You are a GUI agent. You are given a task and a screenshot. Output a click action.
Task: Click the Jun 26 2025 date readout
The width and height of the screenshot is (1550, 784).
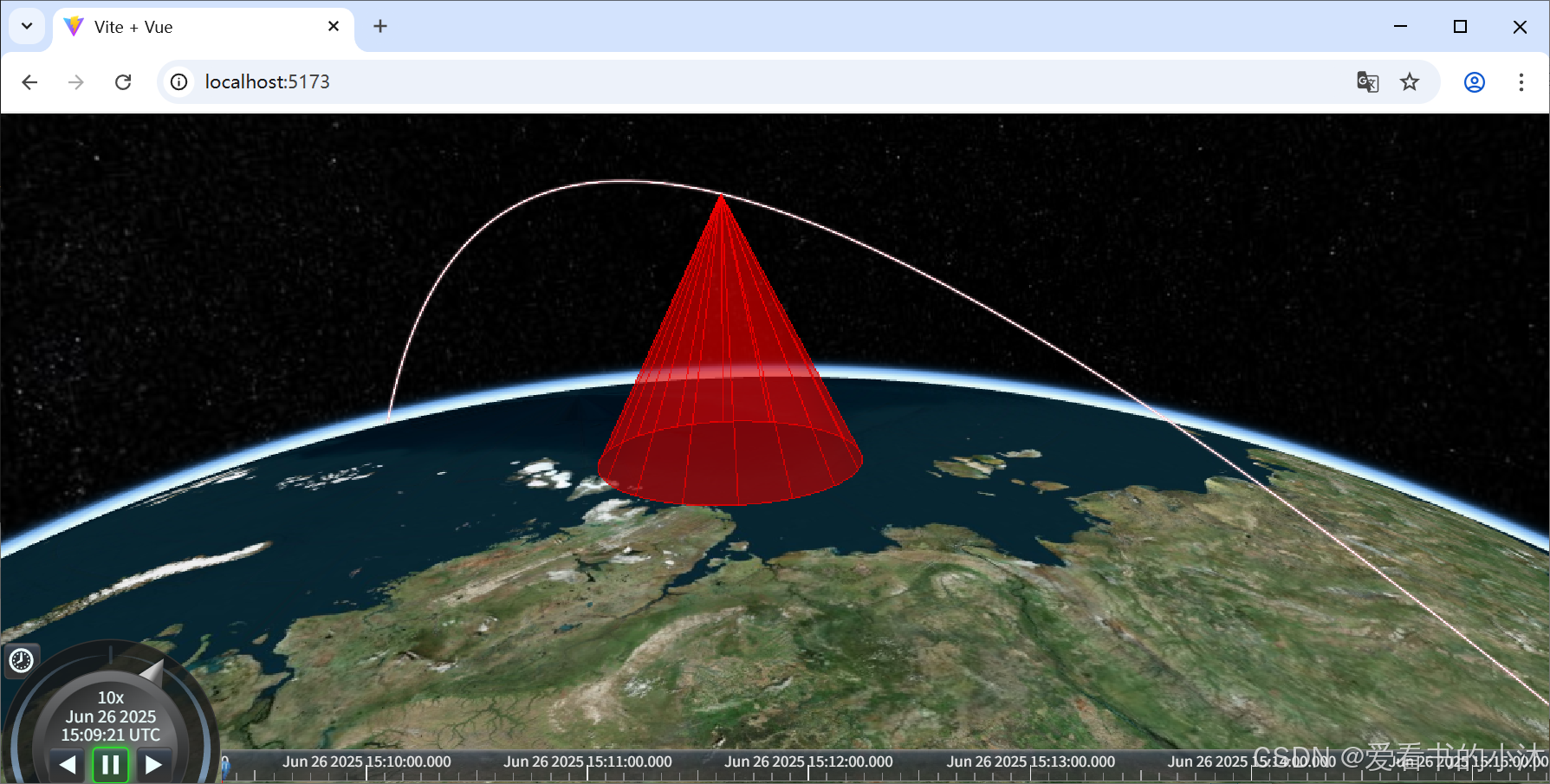point(111,716)
